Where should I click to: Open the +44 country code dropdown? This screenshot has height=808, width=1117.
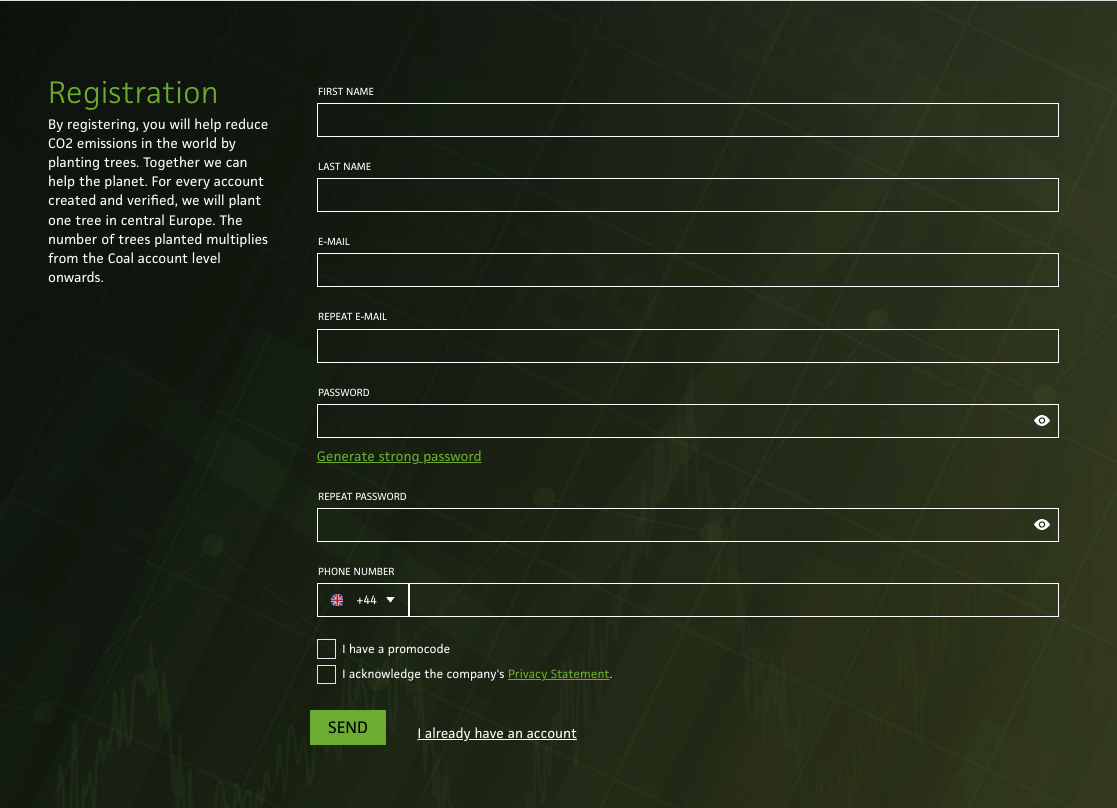(365, 599)
